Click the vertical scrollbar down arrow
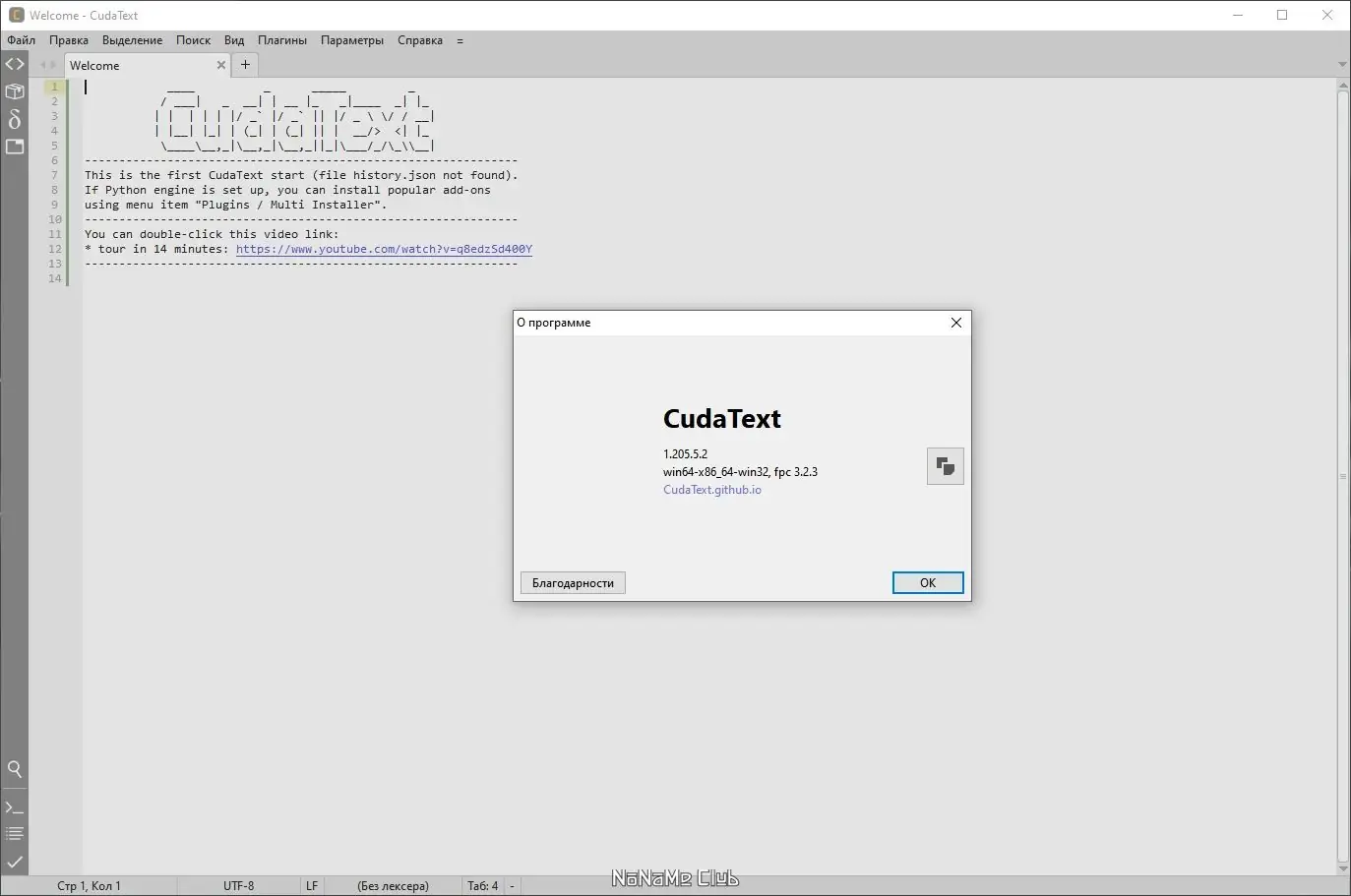1351x896 pixels. coord(1343,869)
